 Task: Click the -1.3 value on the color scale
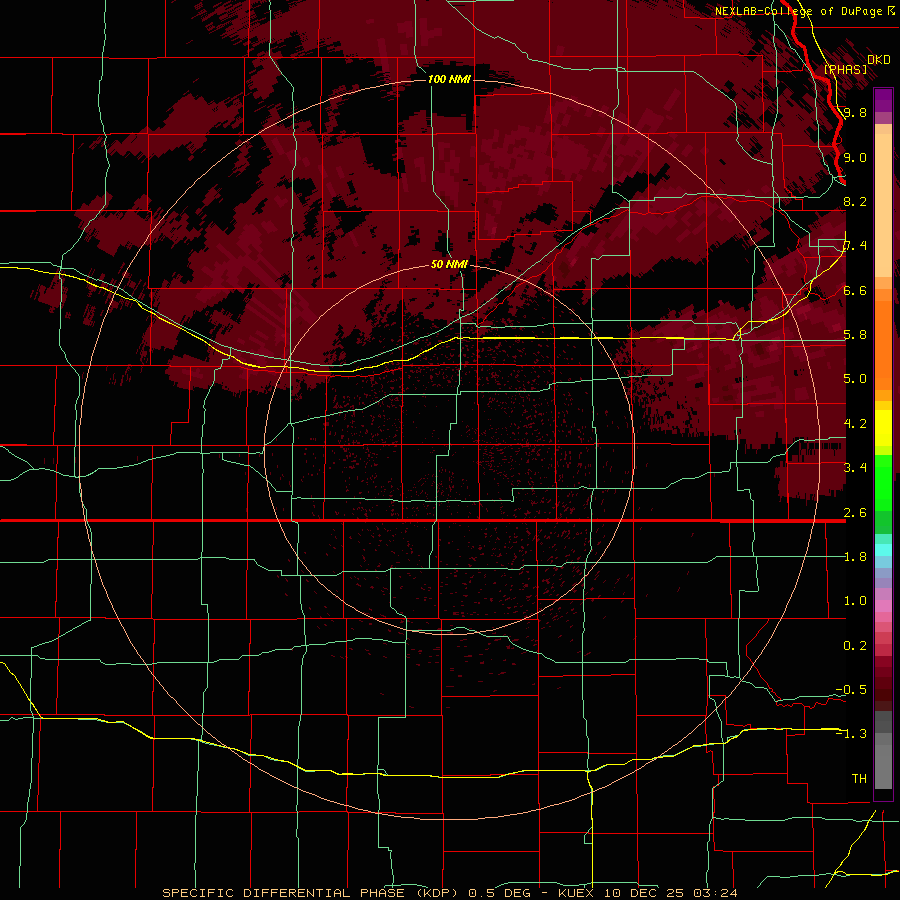(x=851, y=734)
